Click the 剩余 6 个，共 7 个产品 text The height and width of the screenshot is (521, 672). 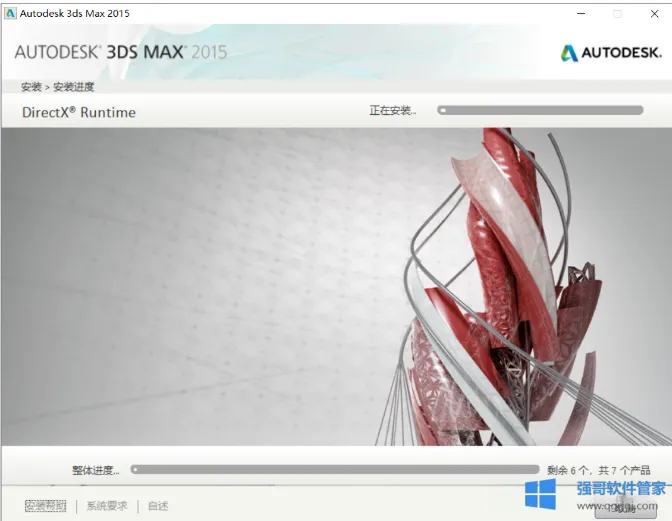coord(598,470)
